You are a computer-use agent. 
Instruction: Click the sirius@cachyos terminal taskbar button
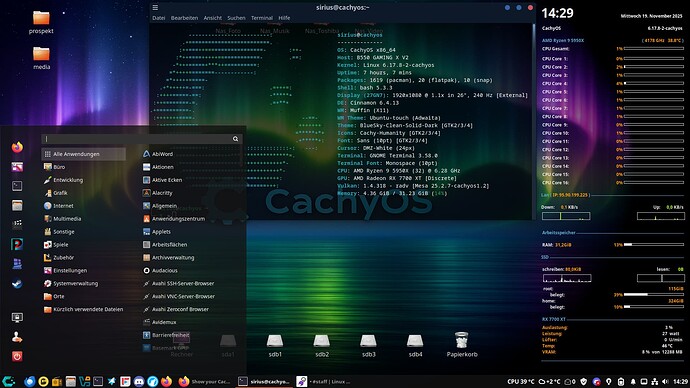264,381
